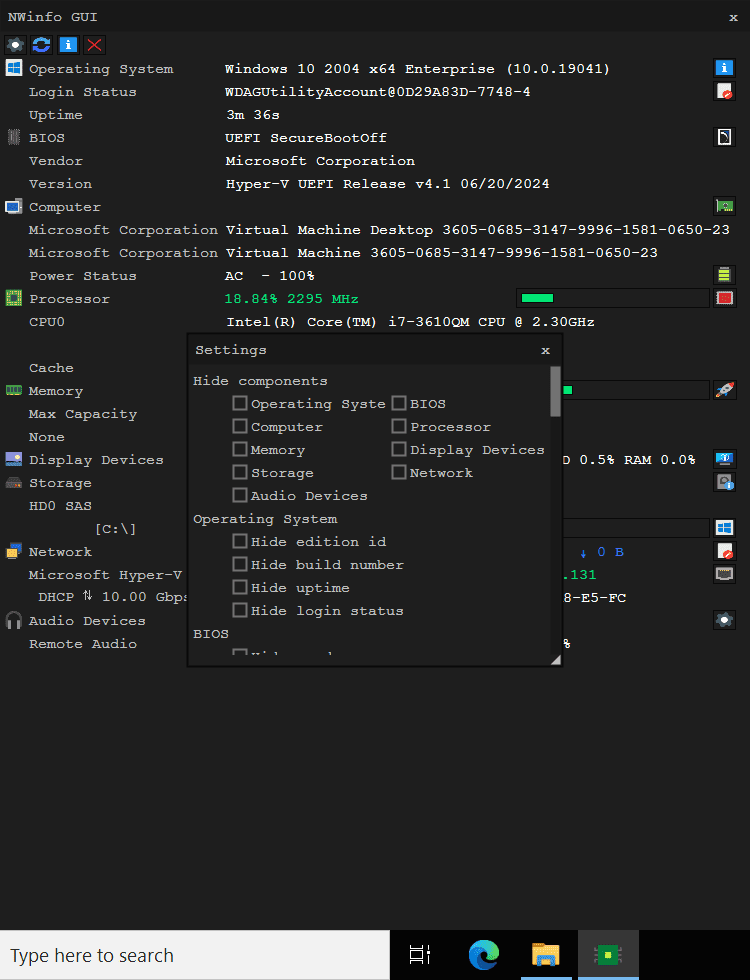This screenshot has height=980, width=750.
Task: Click the rocket button on the Memory row
Action: [724, 390]
